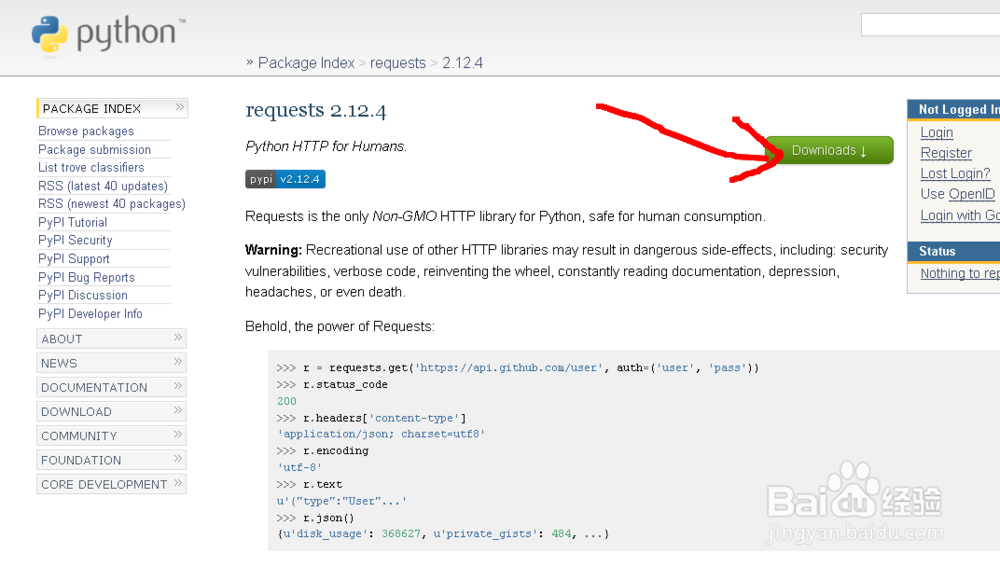Expand DOCUMENTATION chevron arrow
Screen dimensions: 1000x567
178,386
